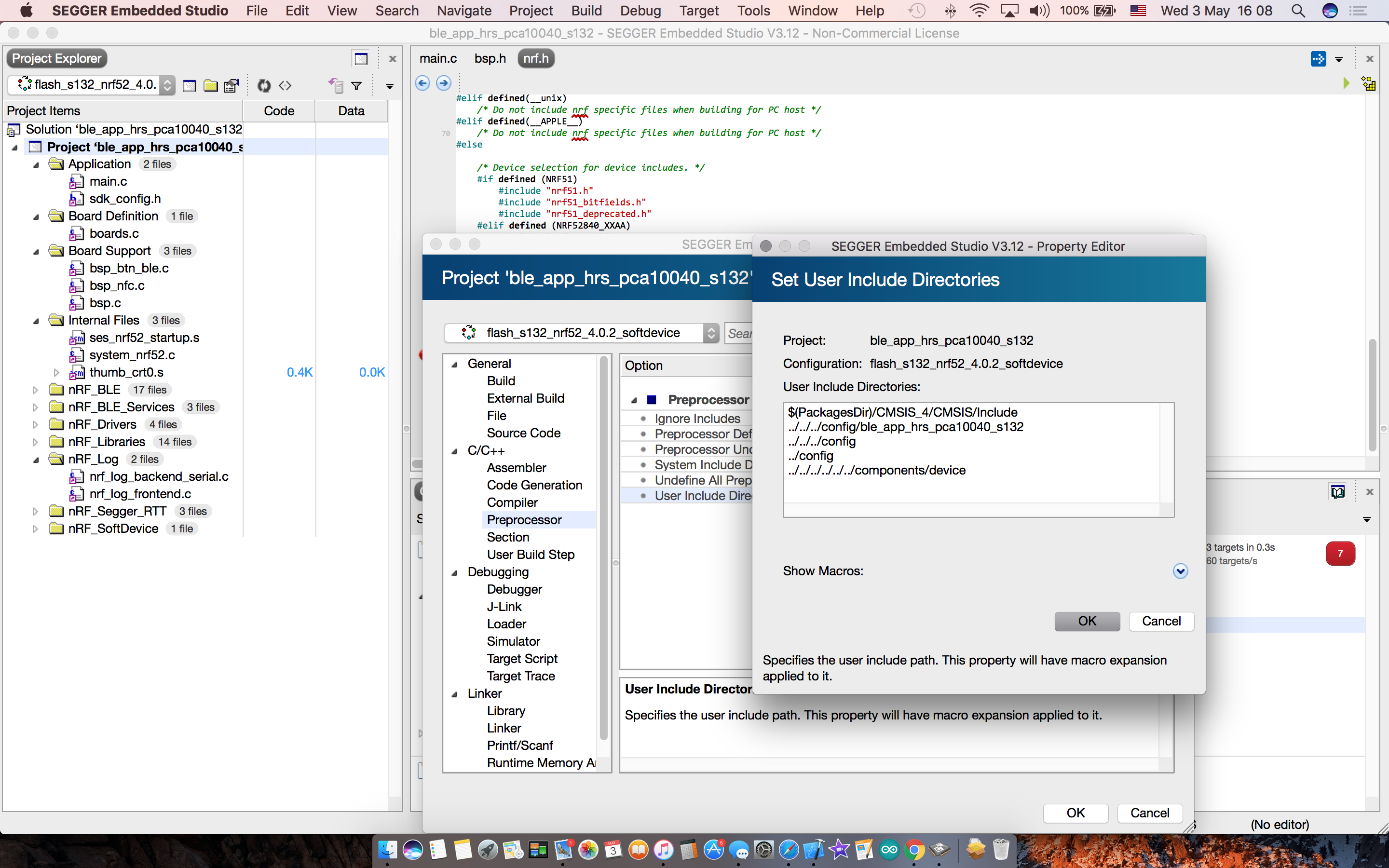Open System Preferences gear in the Dock
The width and height of the screenshot is (1389, 868).
(x=763, y=850)
